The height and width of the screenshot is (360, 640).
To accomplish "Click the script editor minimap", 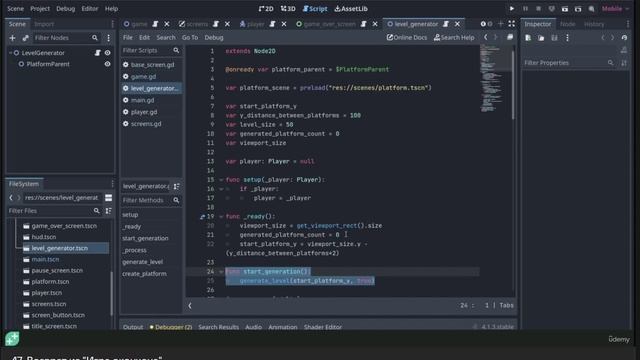I will pos(495,78).
